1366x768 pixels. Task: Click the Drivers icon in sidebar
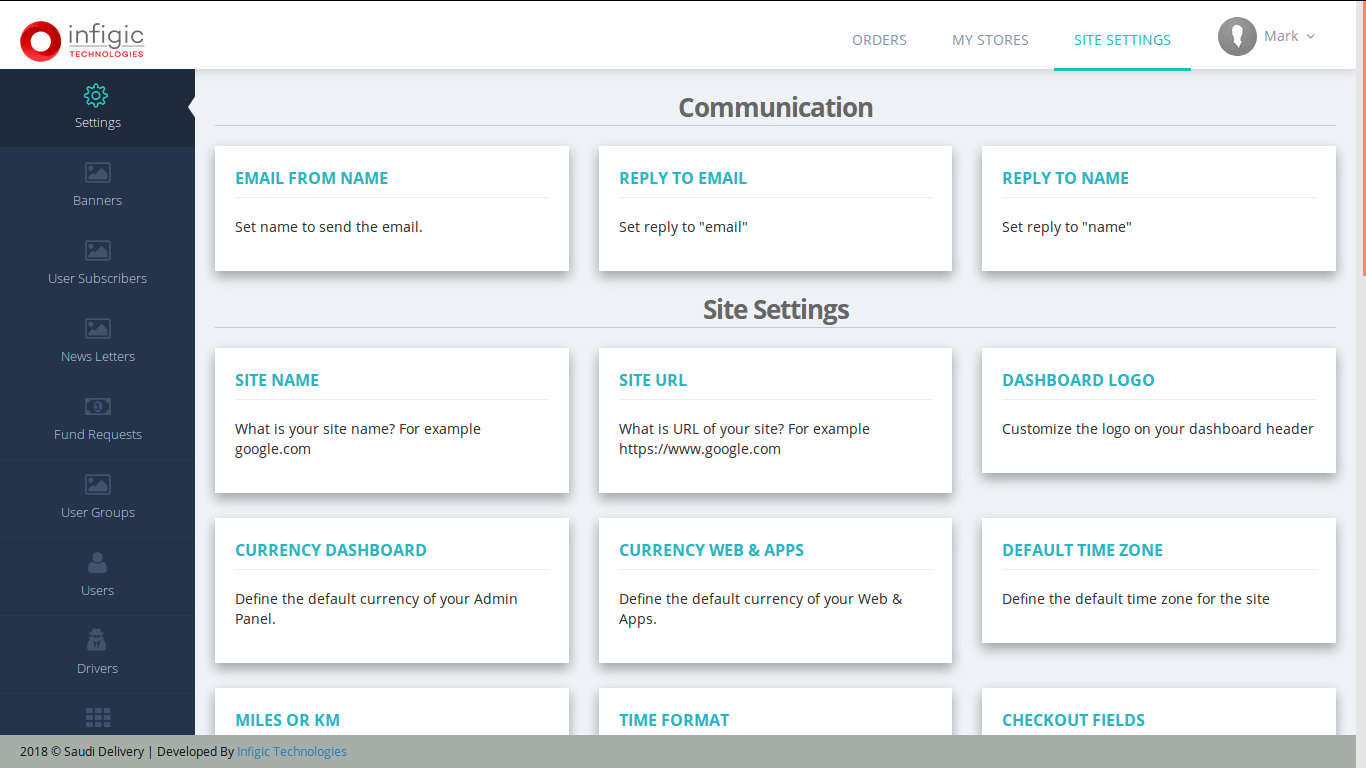pyautogui.click(x=97, y=641)
